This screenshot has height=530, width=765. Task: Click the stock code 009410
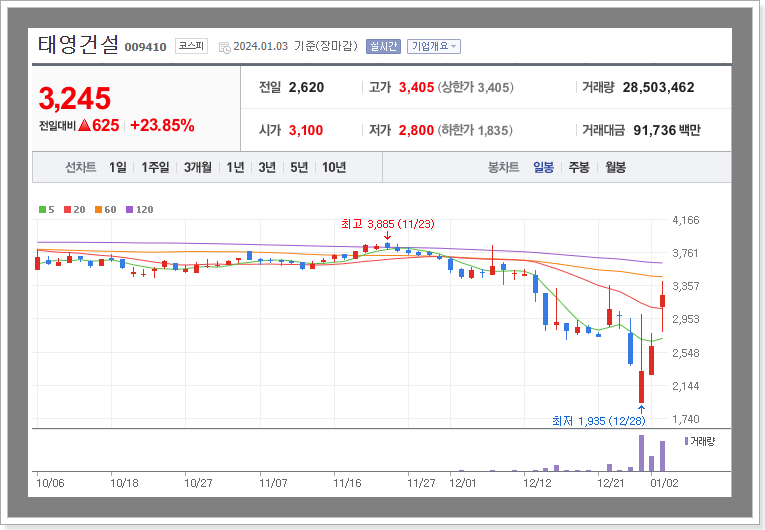(x=145, y=47)
